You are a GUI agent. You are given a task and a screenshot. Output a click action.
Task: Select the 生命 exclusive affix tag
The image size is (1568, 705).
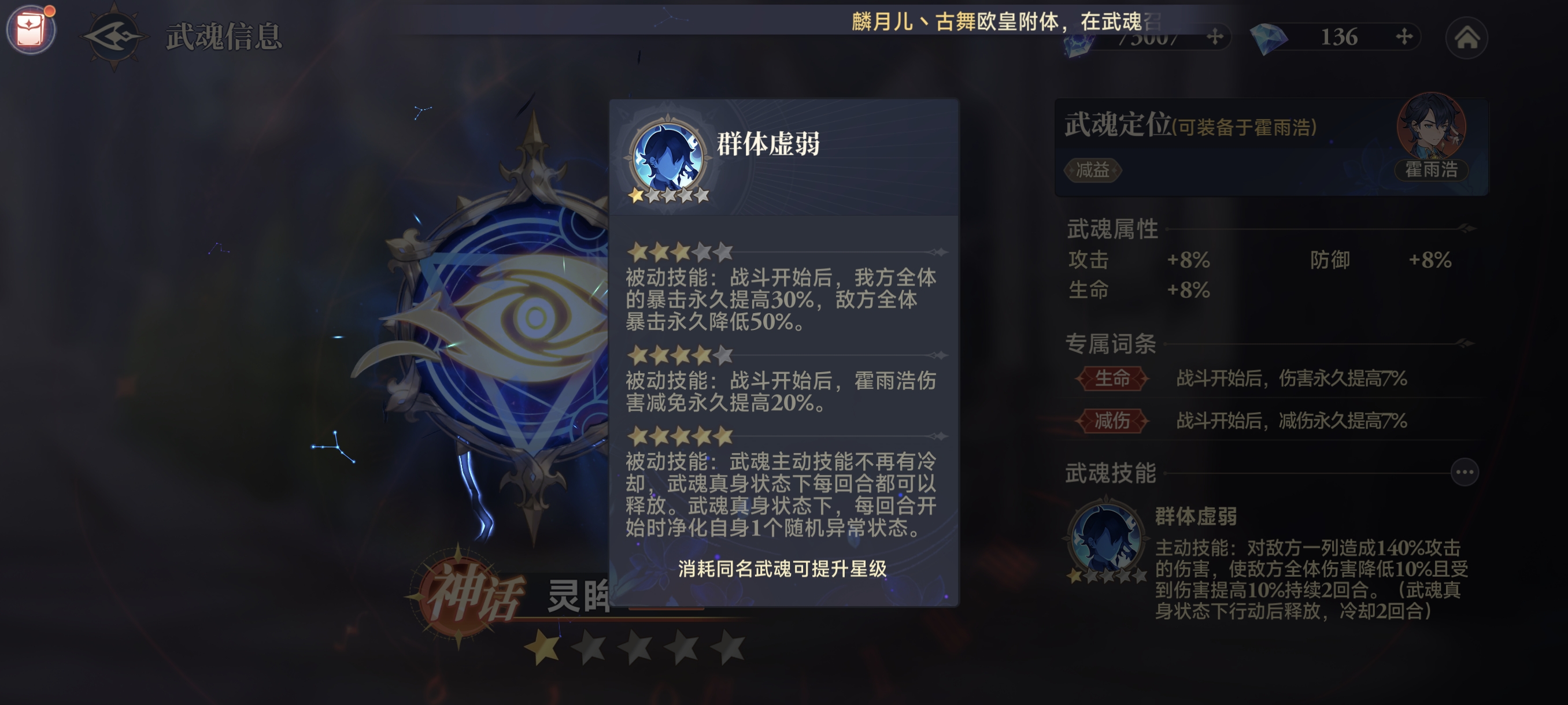point(1112,379)
